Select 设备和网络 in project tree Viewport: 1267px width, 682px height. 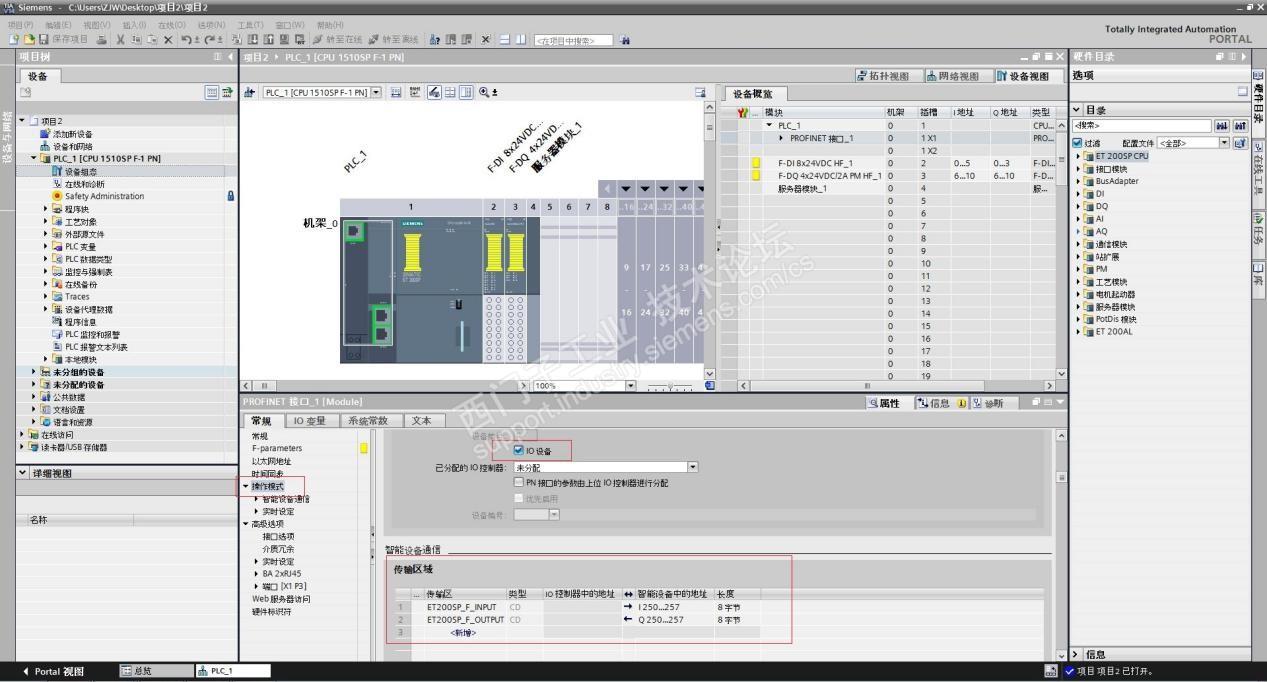73,146
